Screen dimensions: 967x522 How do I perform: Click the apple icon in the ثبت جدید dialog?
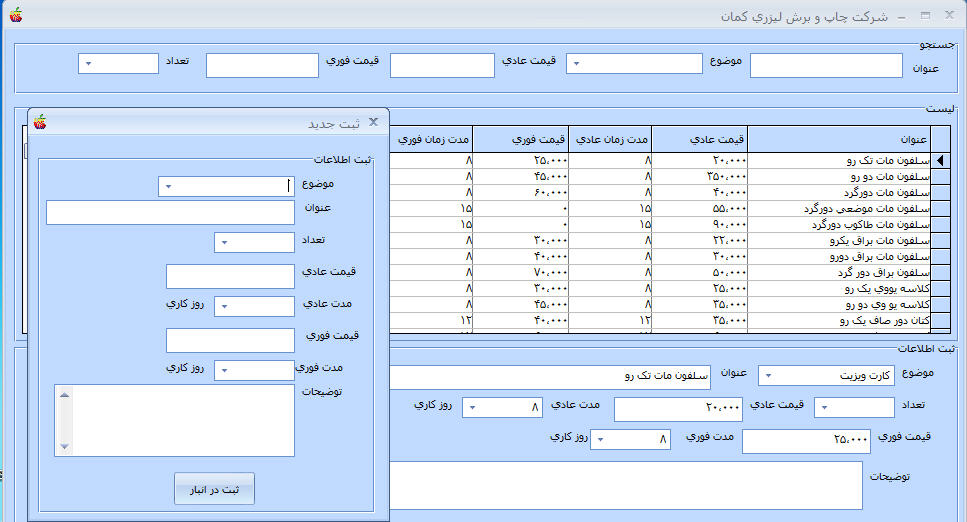point(40,123)
